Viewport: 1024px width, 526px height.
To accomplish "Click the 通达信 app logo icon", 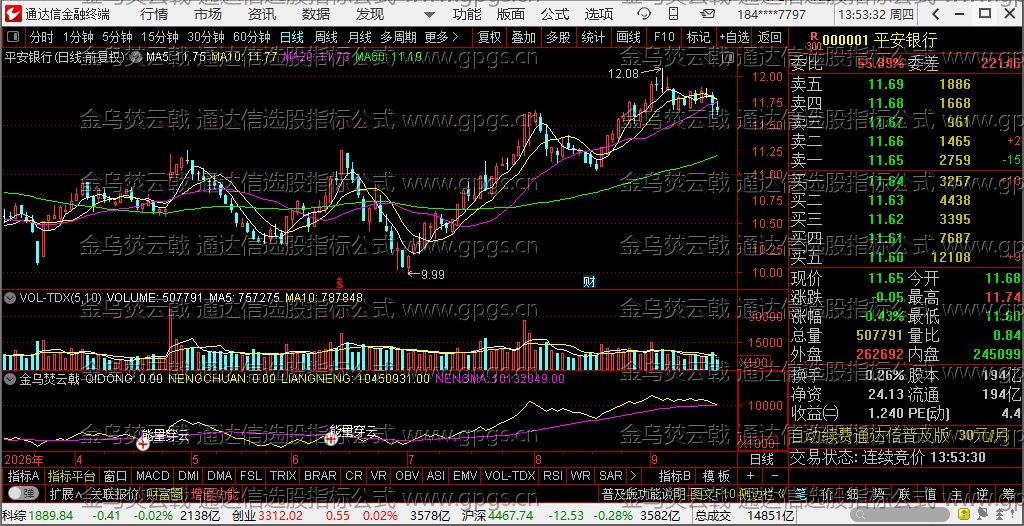I will click(14, 13).
